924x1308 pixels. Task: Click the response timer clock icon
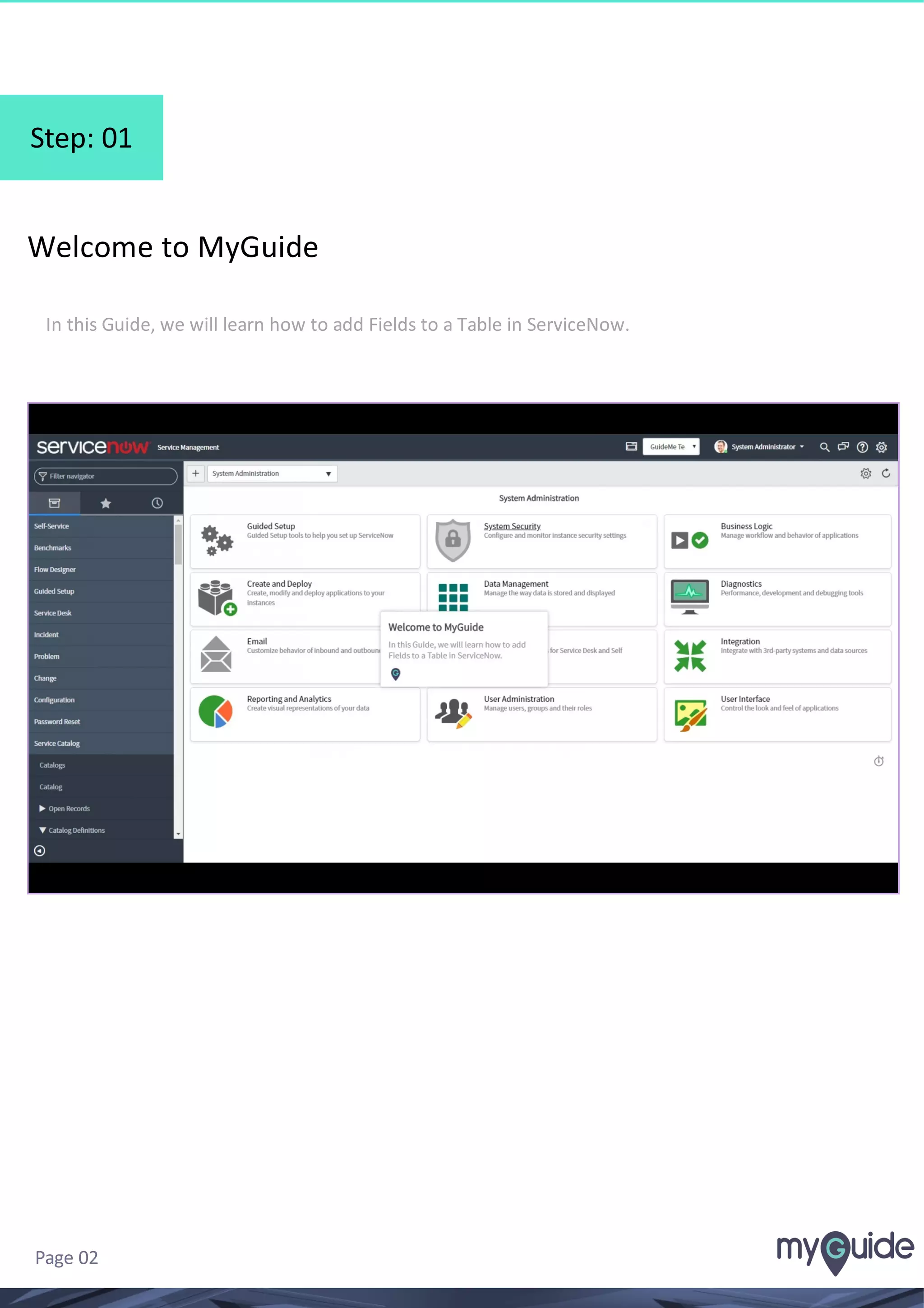pos(878,761)
